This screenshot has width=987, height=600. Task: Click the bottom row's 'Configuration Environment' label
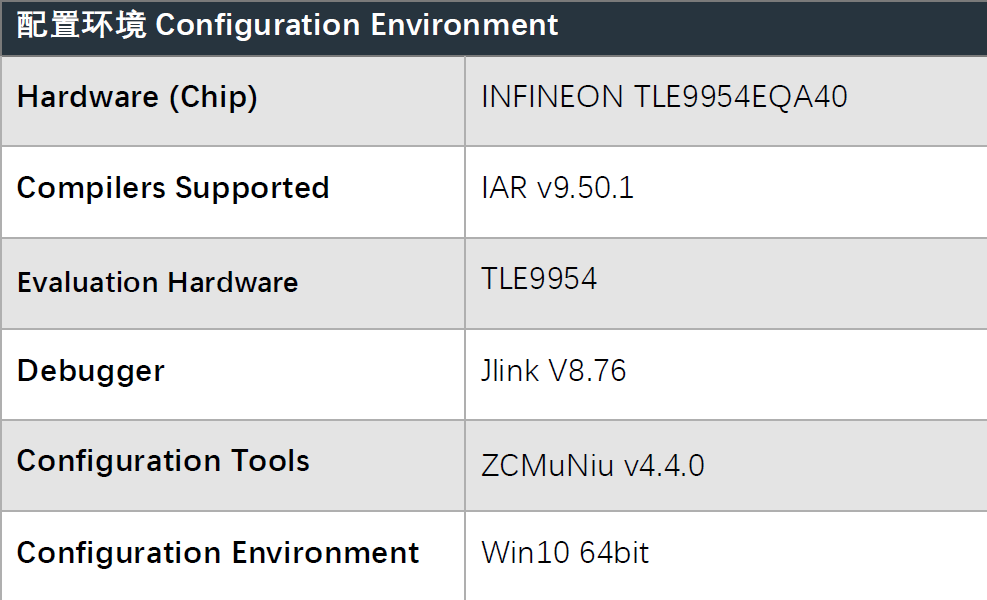(x=218, y=553)
